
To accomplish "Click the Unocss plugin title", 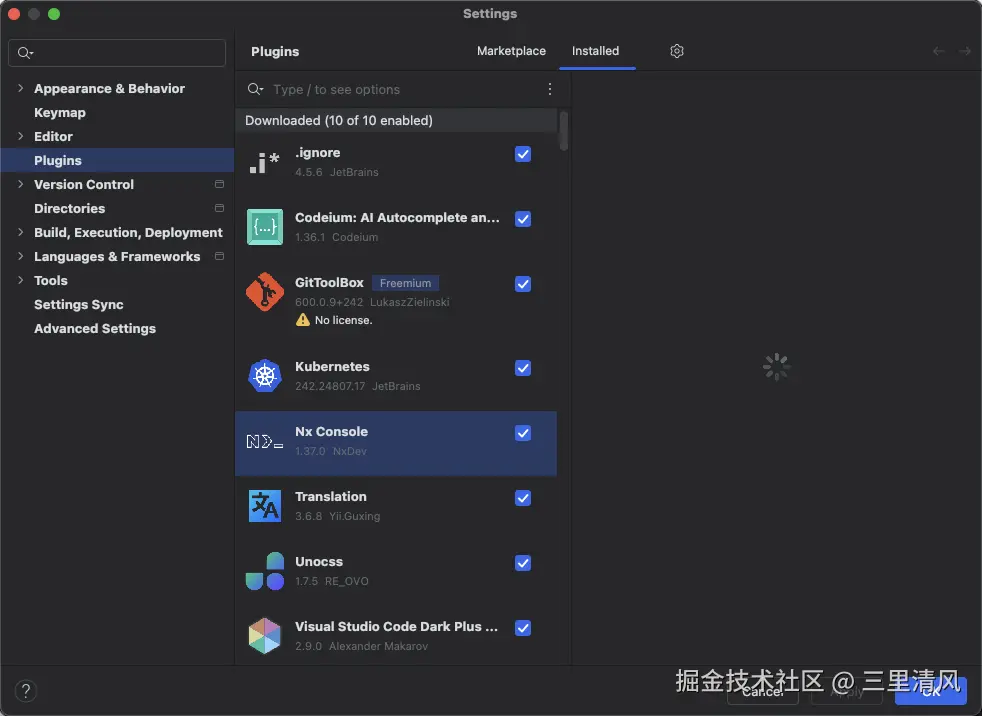I will coord(319,561).
